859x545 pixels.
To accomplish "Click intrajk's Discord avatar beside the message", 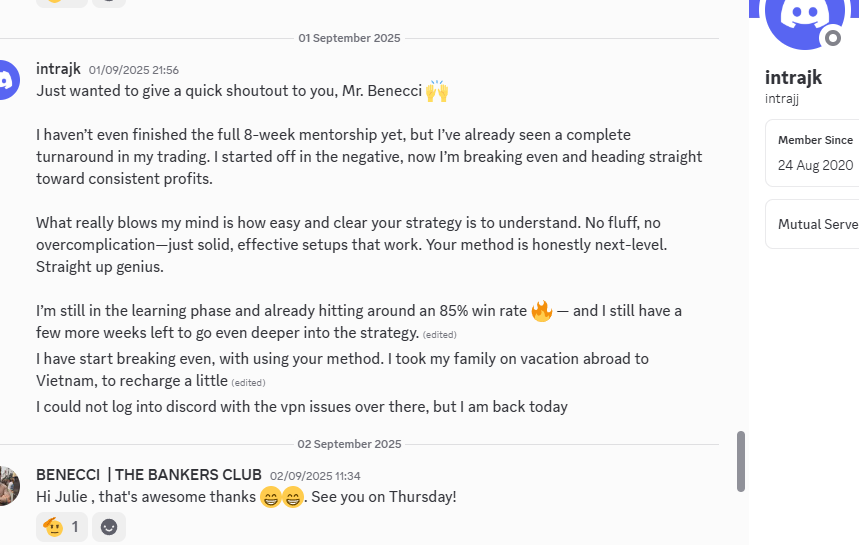I will coord(6,80).
